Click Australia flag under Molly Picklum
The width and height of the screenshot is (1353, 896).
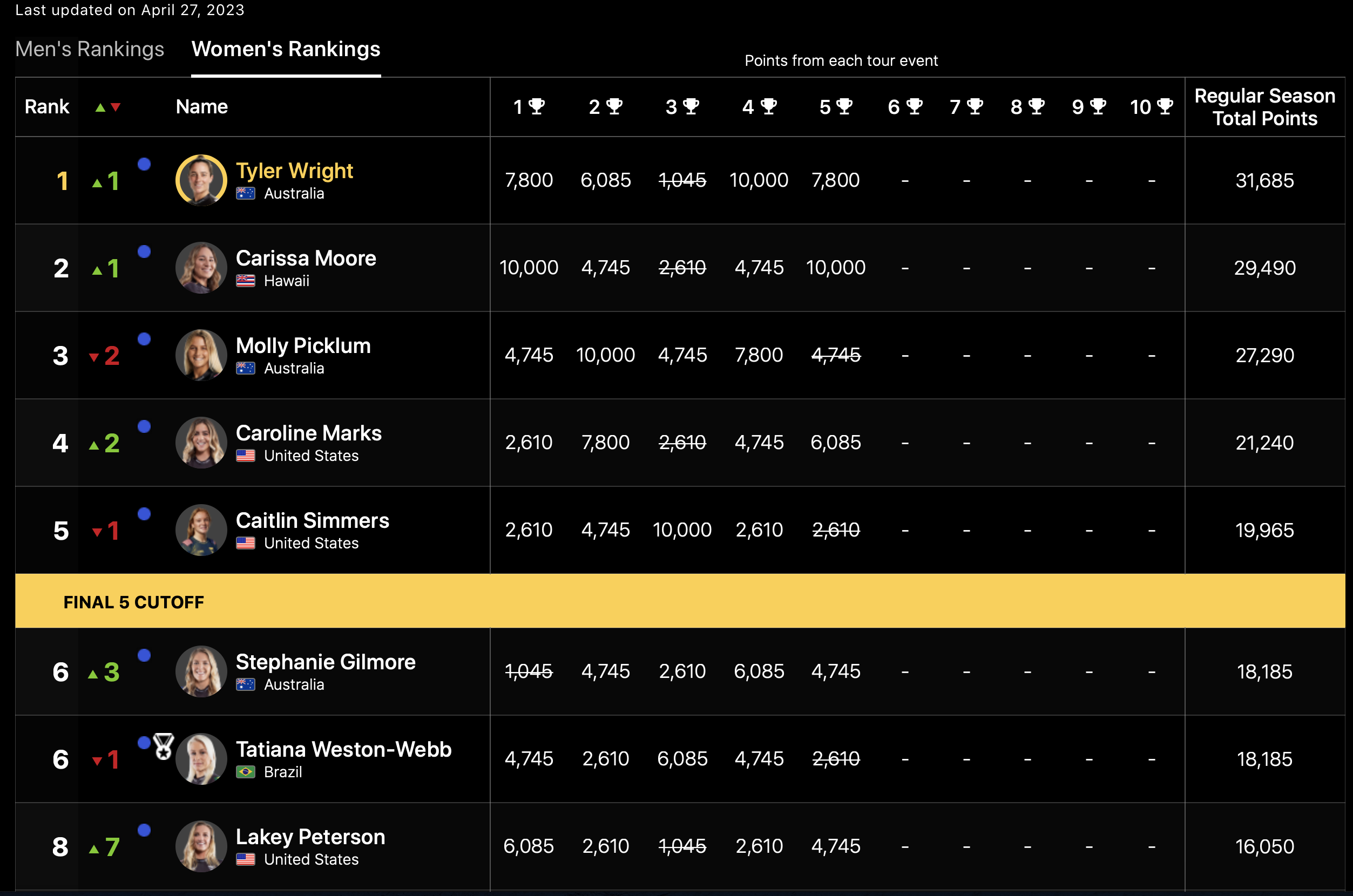pos(245,368)
